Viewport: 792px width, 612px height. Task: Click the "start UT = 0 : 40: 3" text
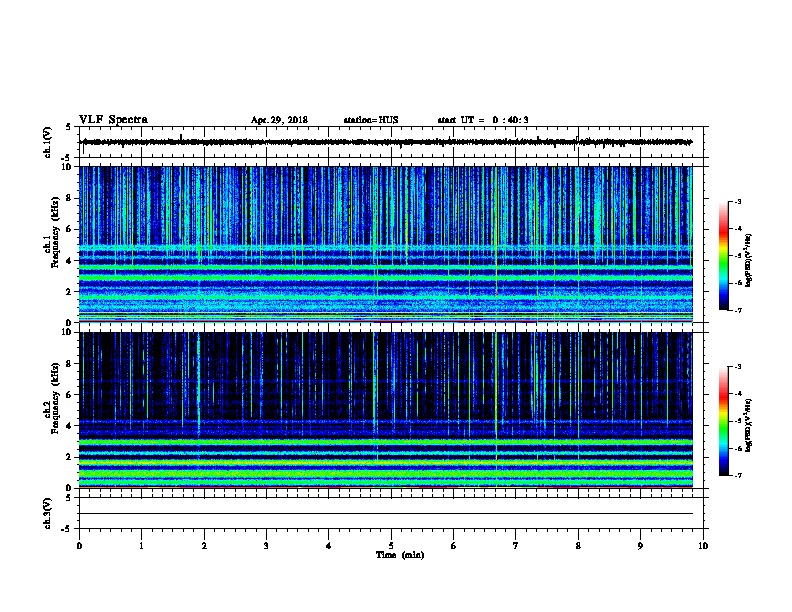coord(483,120)
